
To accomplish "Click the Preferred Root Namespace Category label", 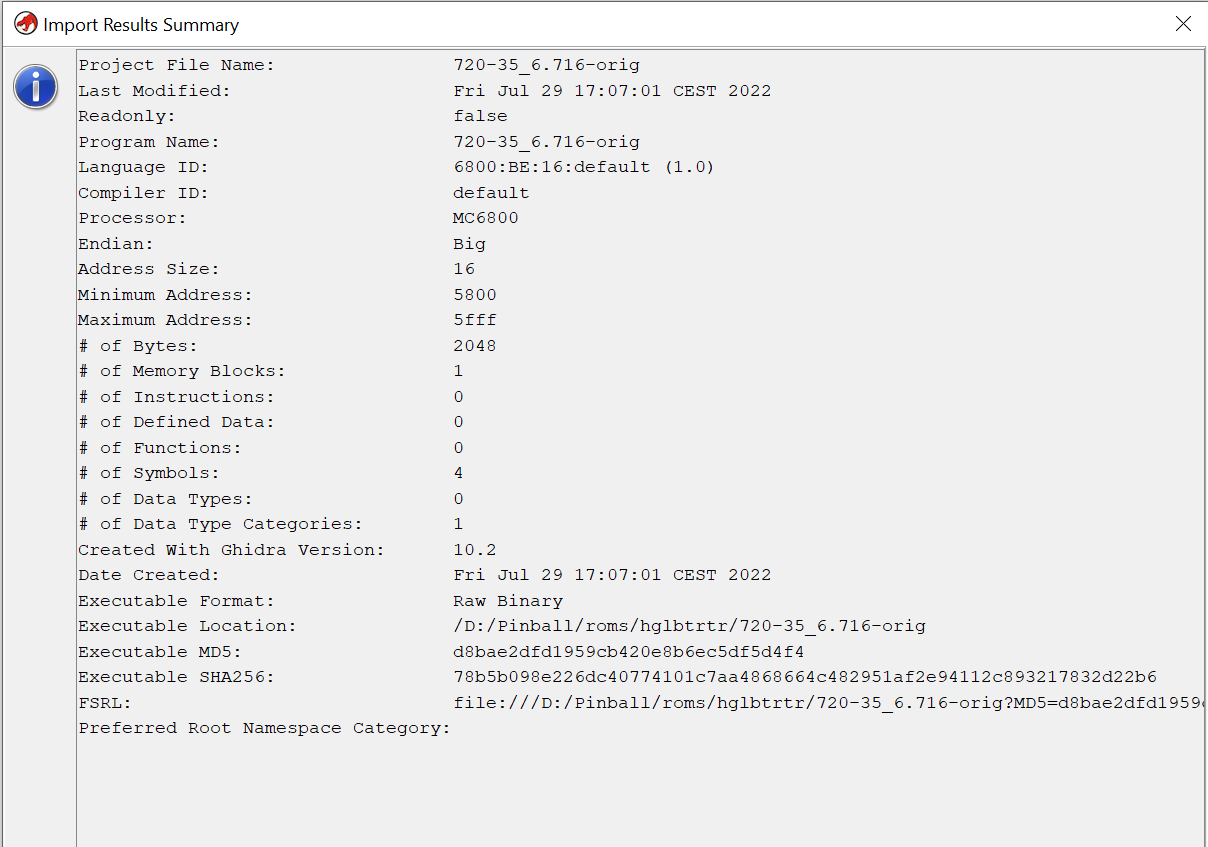I will tap(264, 728).
